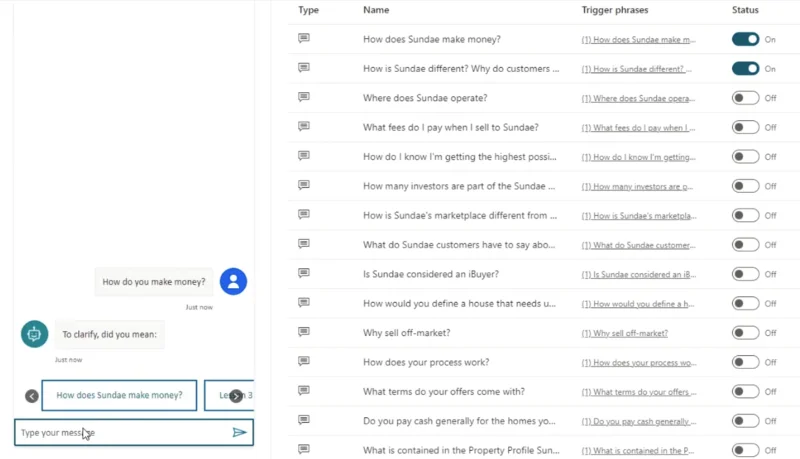Click the send message arrow icon
Screen dimensions: 800x459
pyautogui.click(x=239, y=432)
